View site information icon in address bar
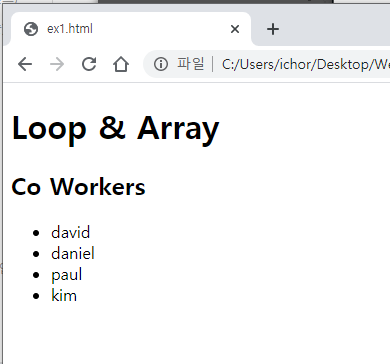The image size is (390, 364). tap(161, 64)
